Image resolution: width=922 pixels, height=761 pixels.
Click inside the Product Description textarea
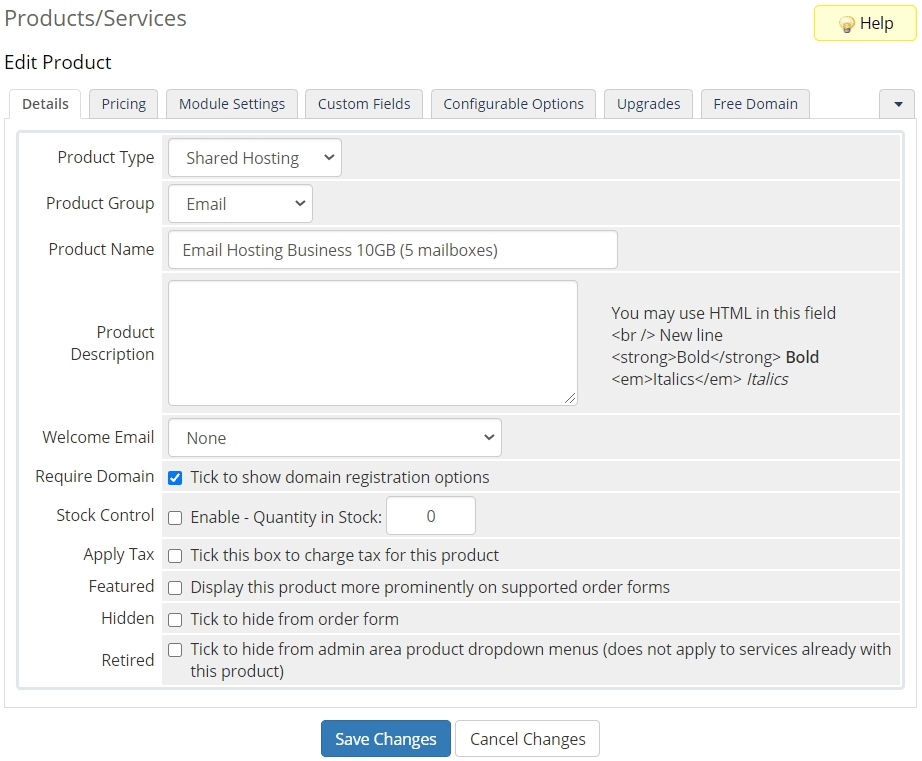(x=372, y=343)
